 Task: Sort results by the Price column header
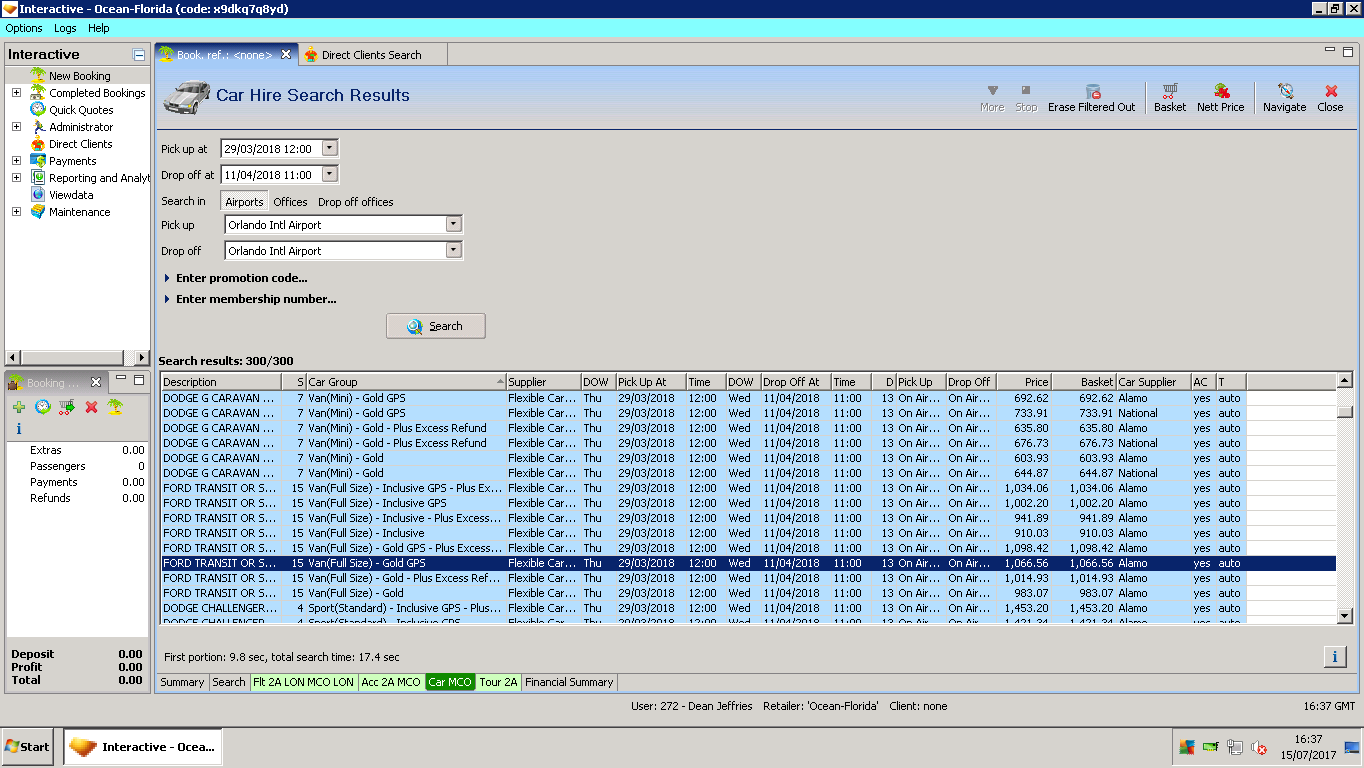tap(1023, 382)
